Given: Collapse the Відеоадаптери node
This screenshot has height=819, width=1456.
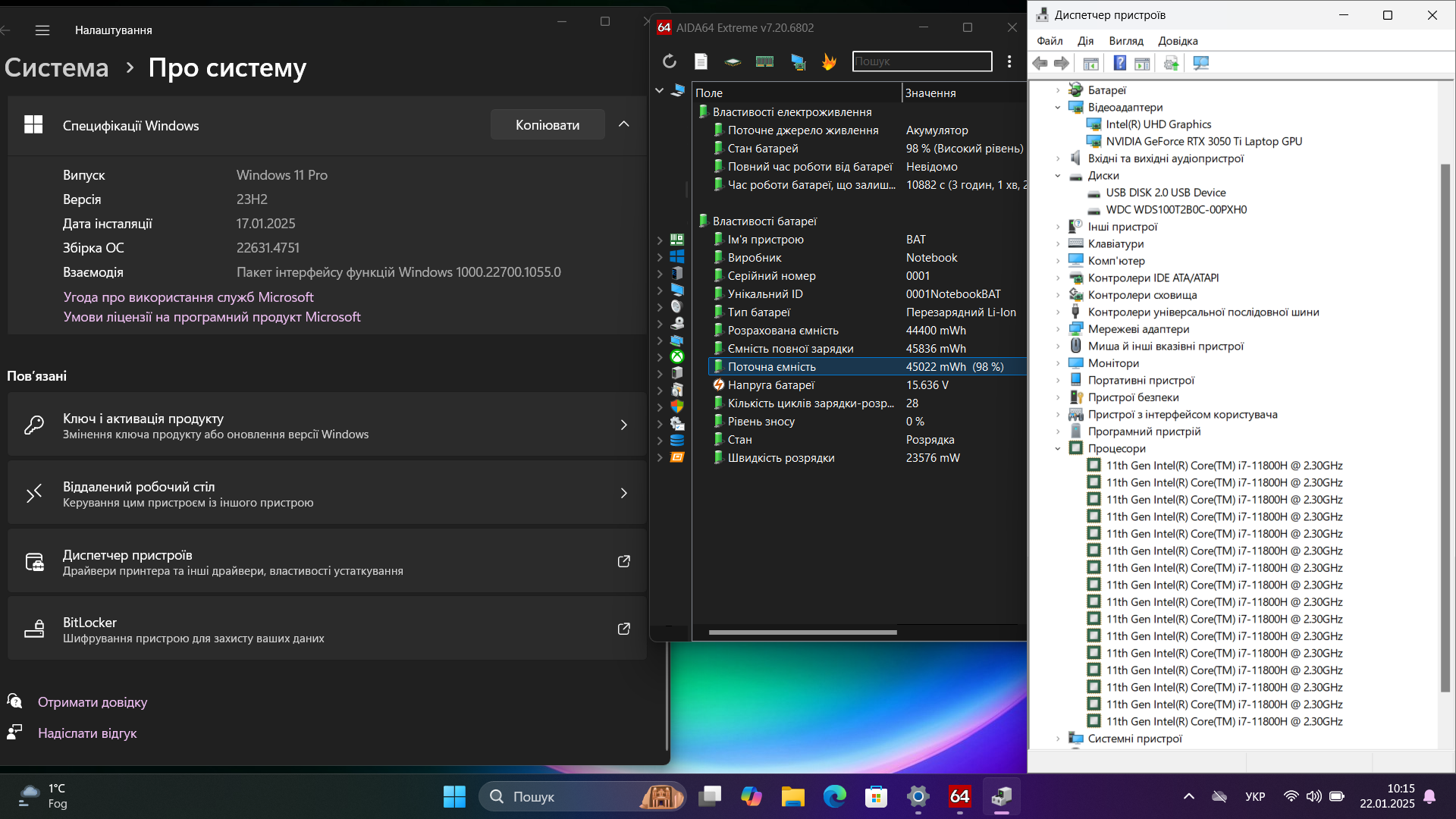Looking at the screenshot, I should pos(1058,108).
